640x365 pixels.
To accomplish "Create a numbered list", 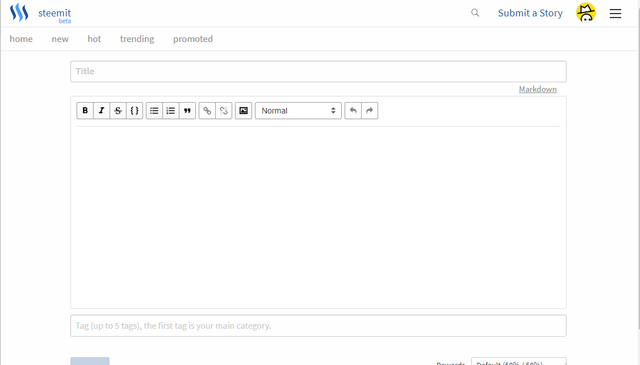I will [171, 111].
